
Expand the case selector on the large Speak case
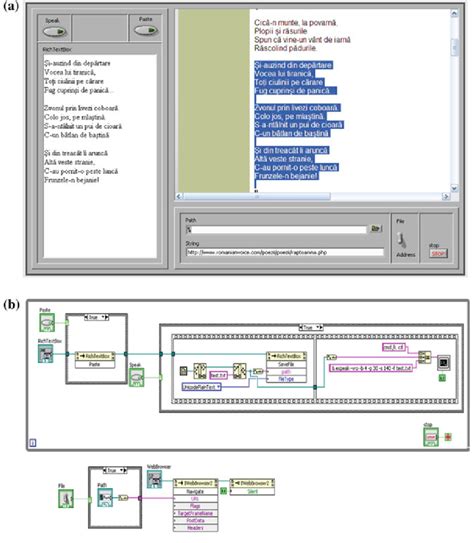(x=311, y=327)
